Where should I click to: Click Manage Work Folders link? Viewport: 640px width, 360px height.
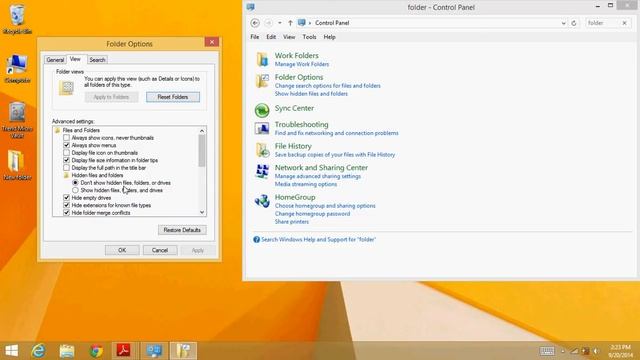point(302,64)
